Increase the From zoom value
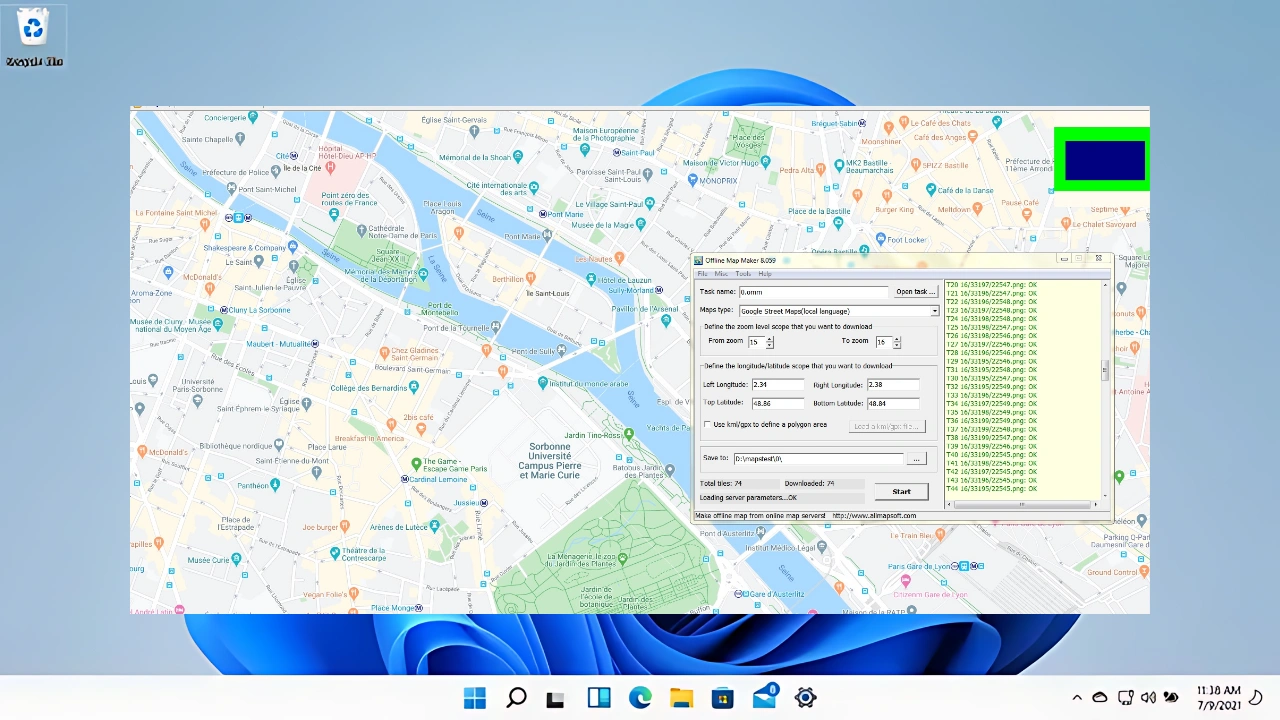This screenshot has width=1280, height=720. 770,339
